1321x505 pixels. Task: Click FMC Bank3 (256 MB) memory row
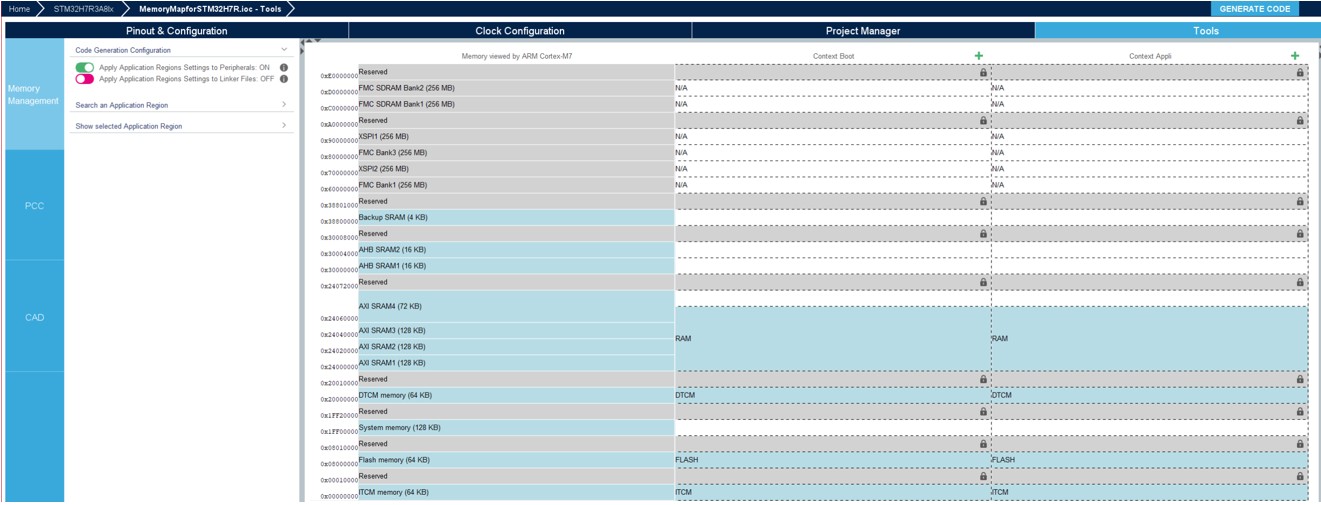click(x=516, y=153)
